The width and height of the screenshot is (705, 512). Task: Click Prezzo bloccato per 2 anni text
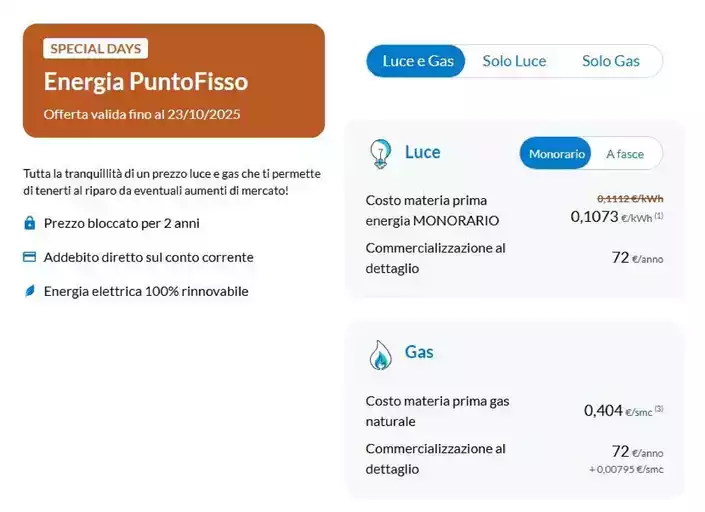(x=121, y=223)
